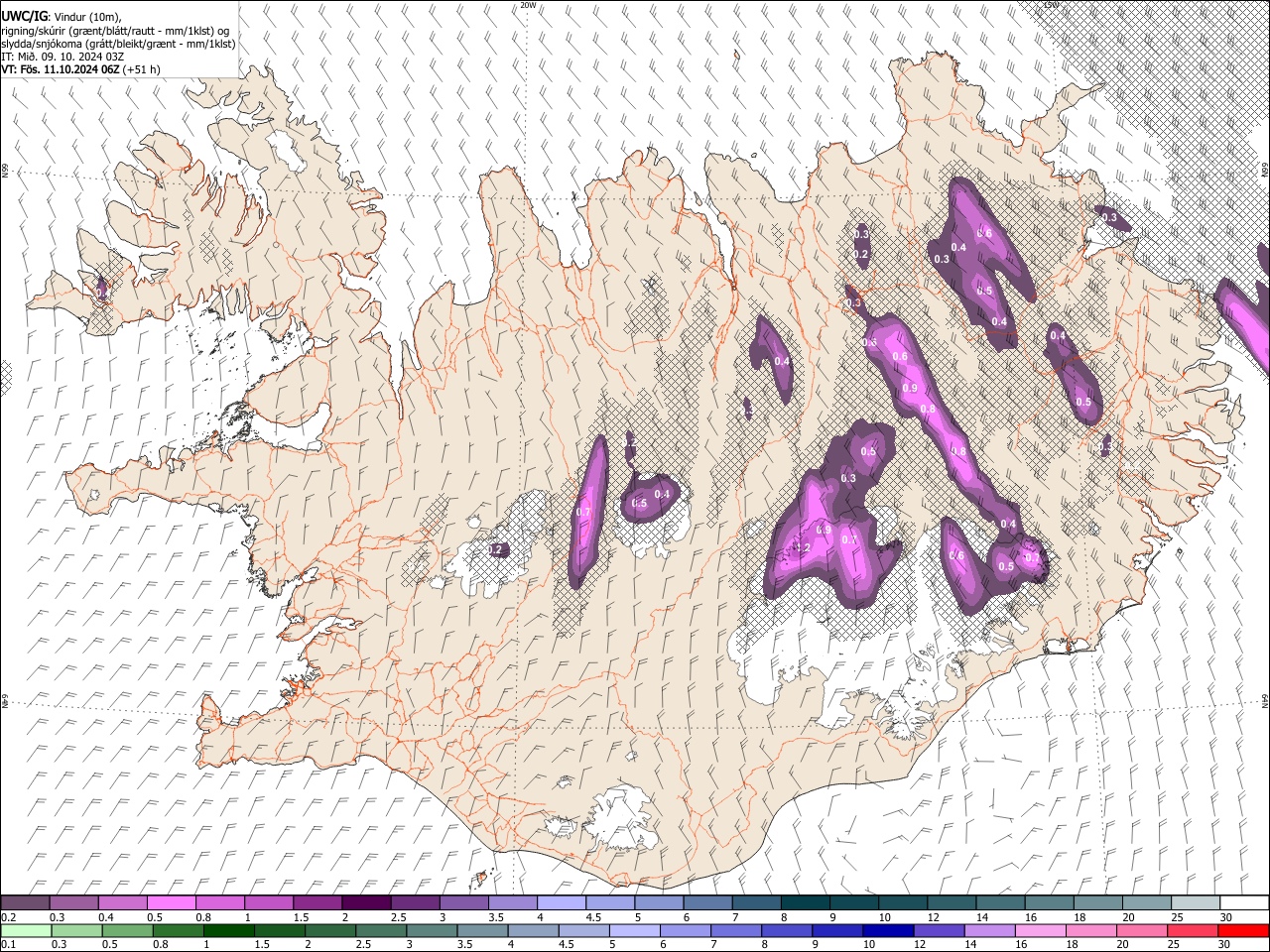Select bright red lower swatch starting at 30
The image size is (1270, 952).
point(1242,930)
